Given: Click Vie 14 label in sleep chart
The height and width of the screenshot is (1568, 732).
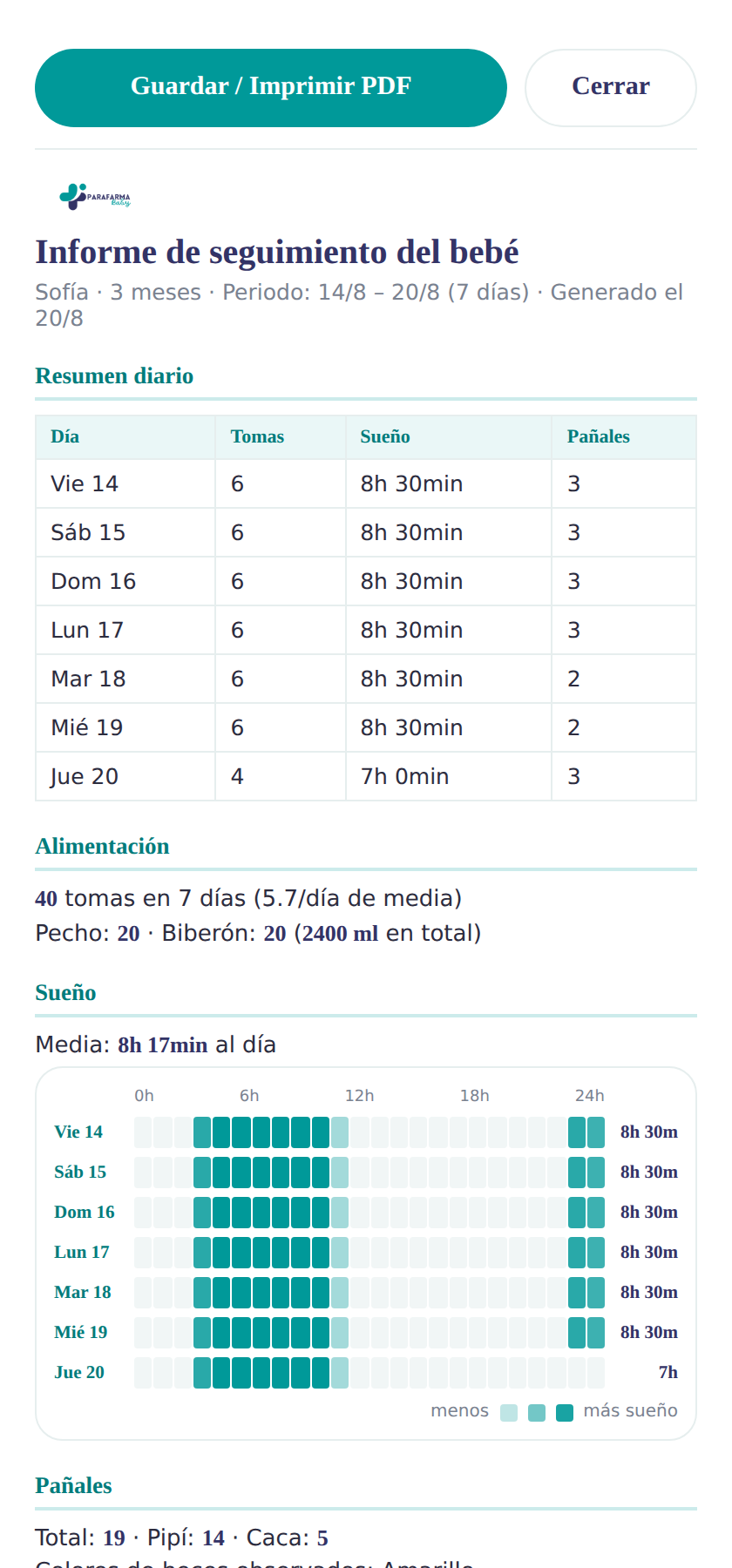Looking at the screenshot, I should tap(78, 1132).
